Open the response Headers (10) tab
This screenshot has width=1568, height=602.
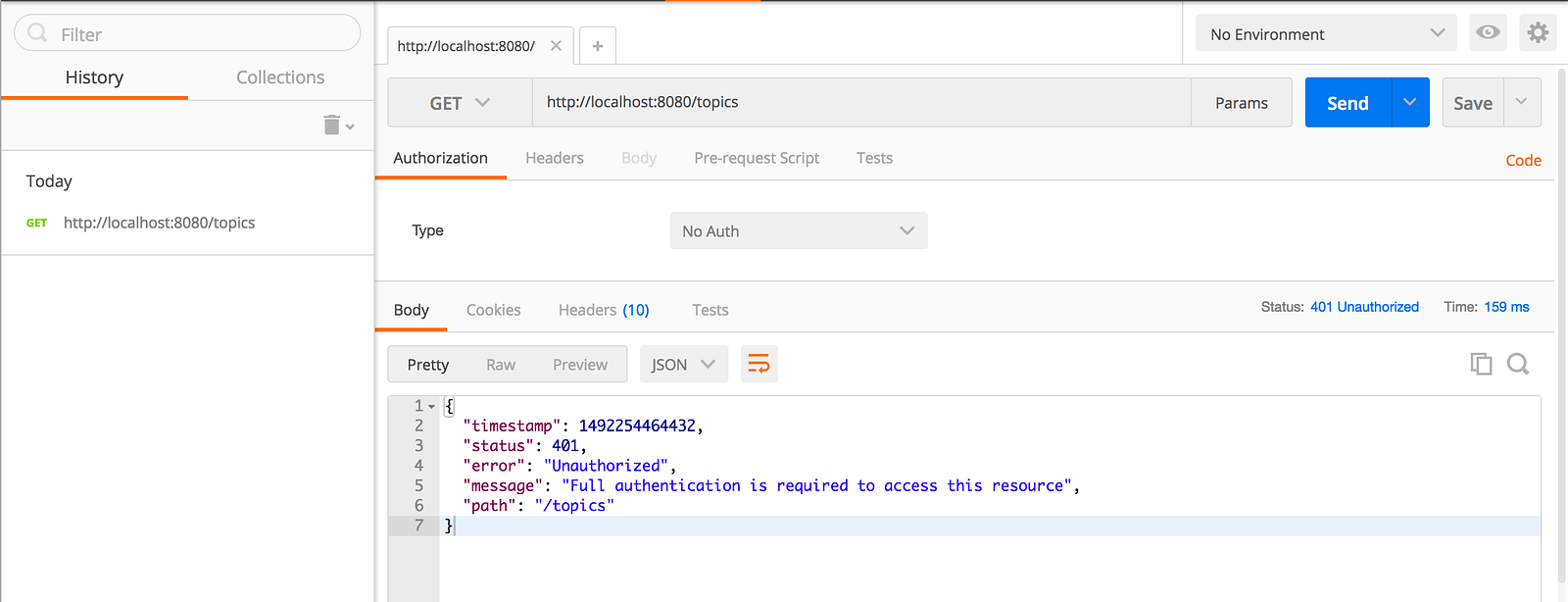point(604,310)
